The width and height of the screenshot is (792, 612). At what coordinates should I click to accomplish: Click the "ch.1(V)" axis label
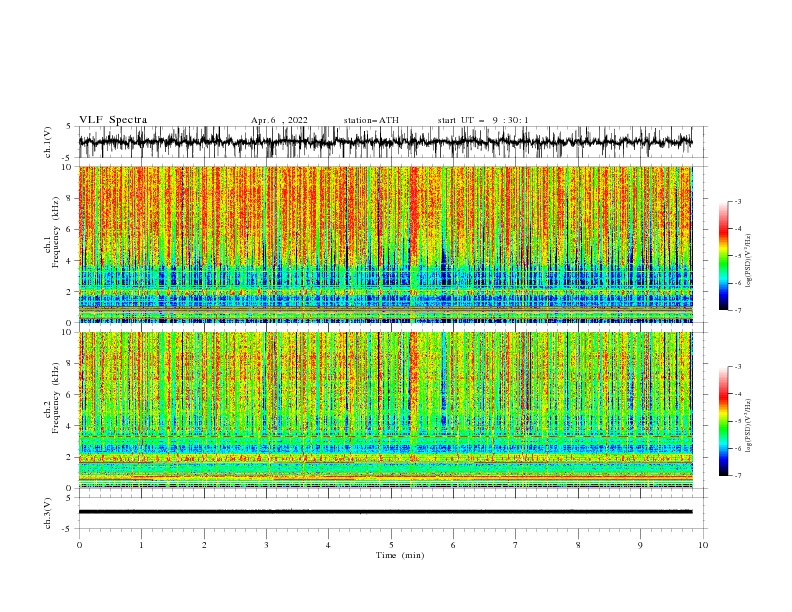48,142
